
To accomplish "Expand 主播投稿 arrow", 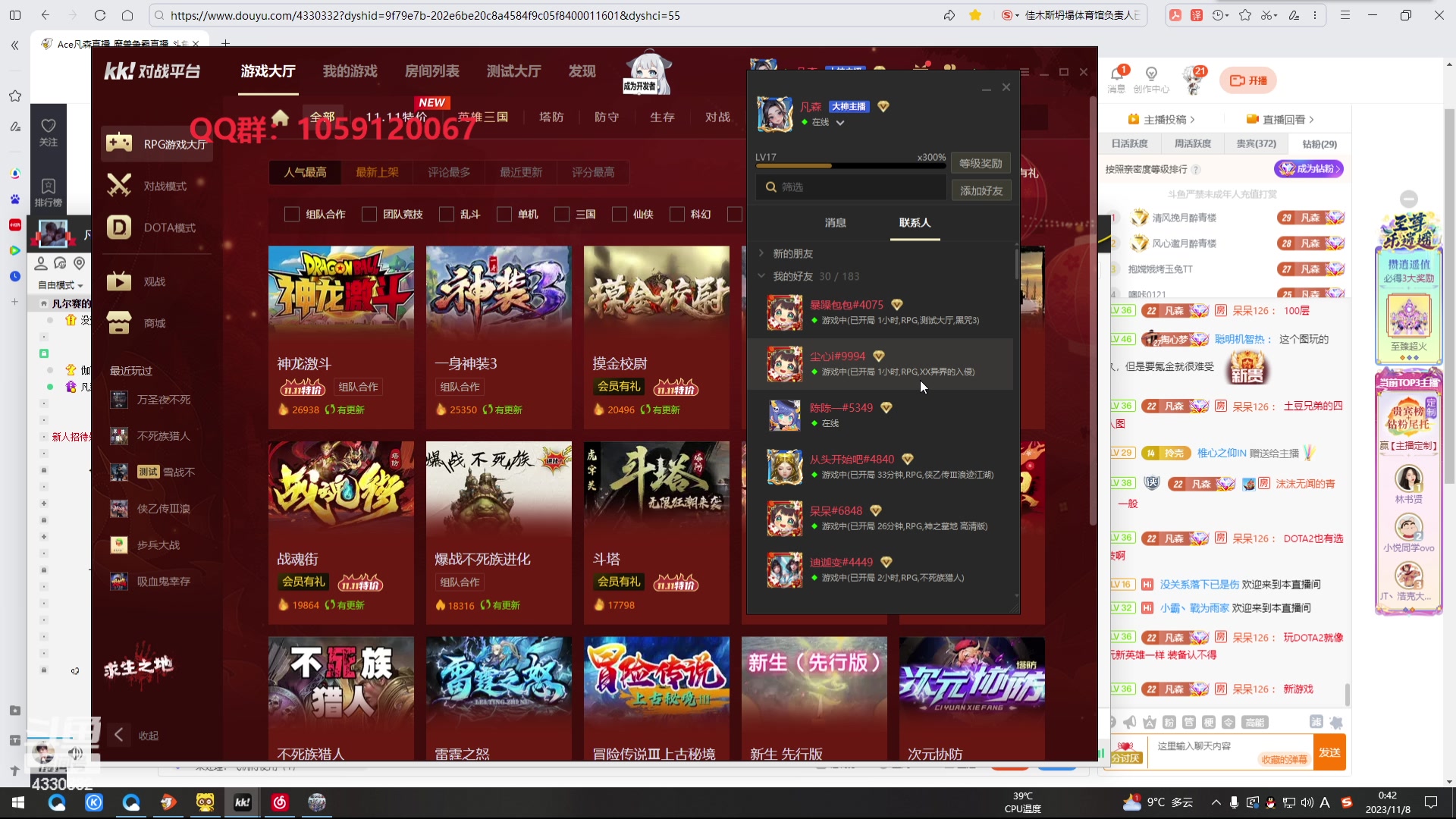I will pyautogui.click(x=1192, y=120).
